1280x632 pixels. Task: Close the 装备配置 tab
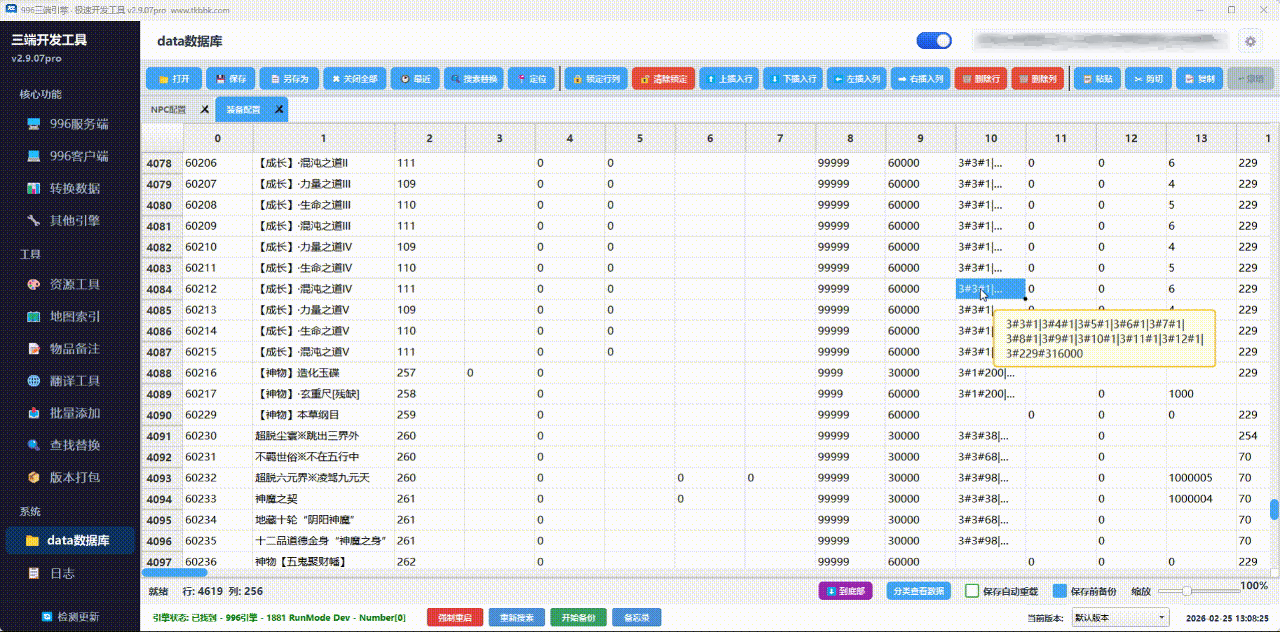click(279, 110)
